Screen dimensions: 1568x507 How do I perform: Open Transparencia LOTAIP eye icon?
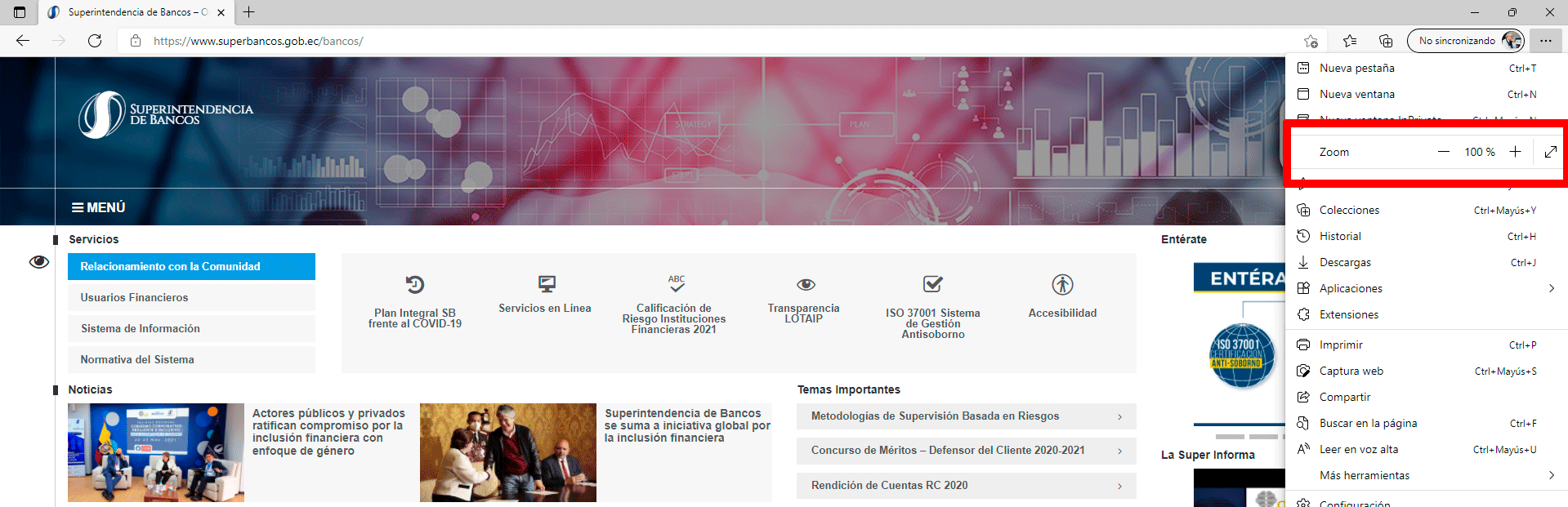(x=806, y=284)
